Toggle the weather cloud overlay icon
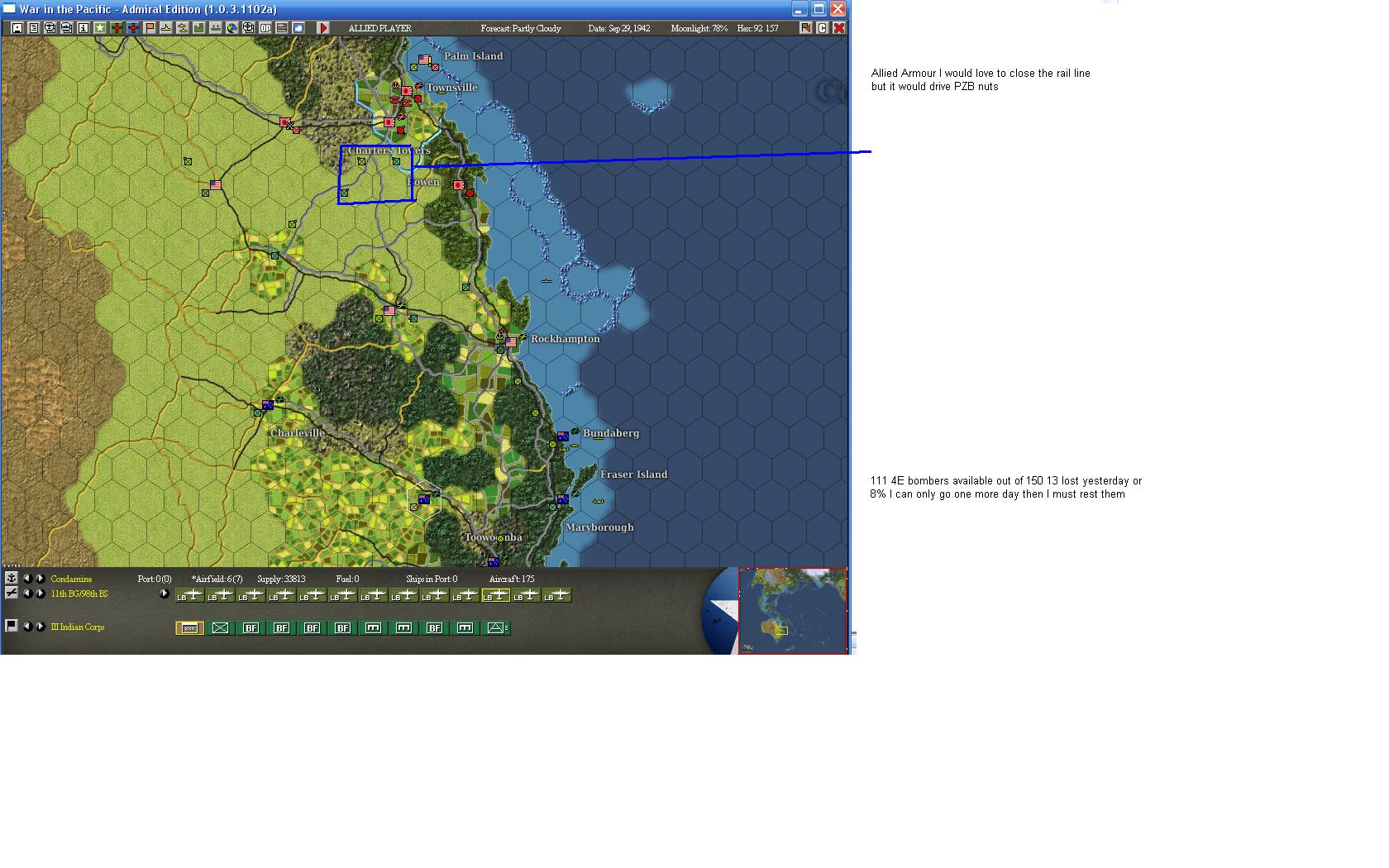 pyautogui.click(x=298, y=28)
